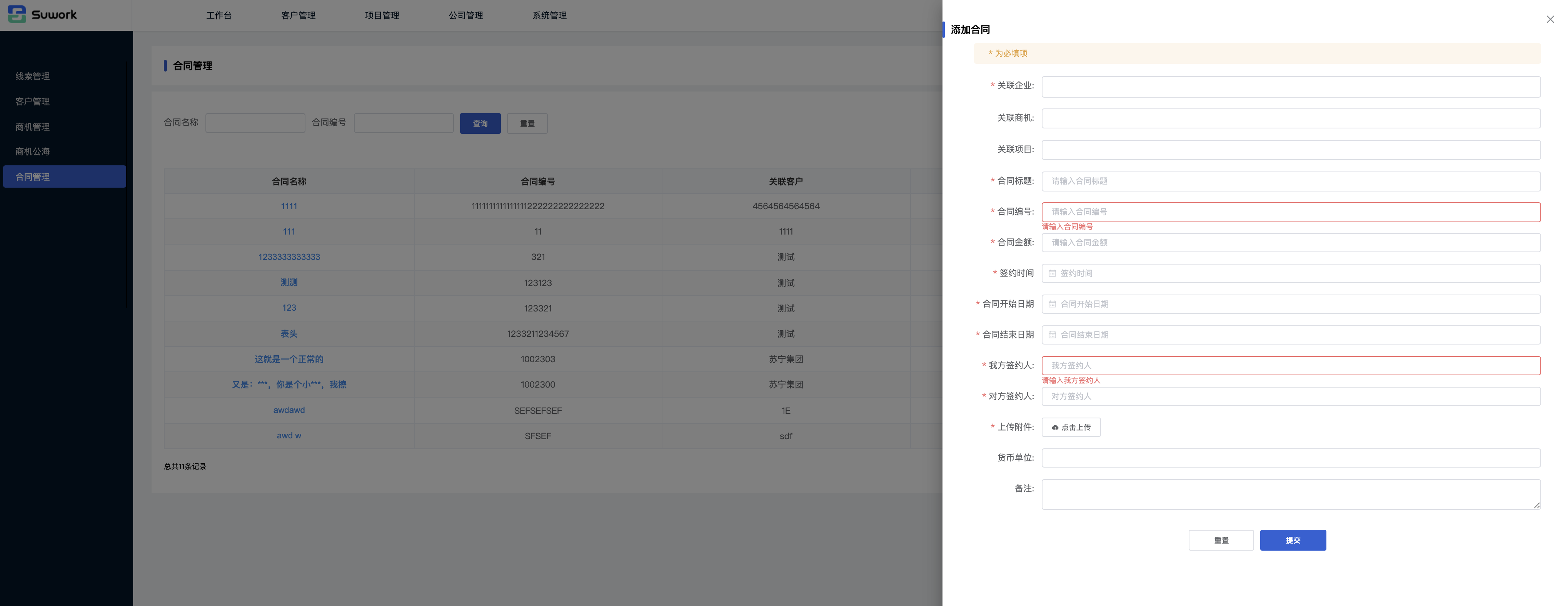Click the 关联客户 column header
This screenshot has width=1568, height=606.
point(786,181)
